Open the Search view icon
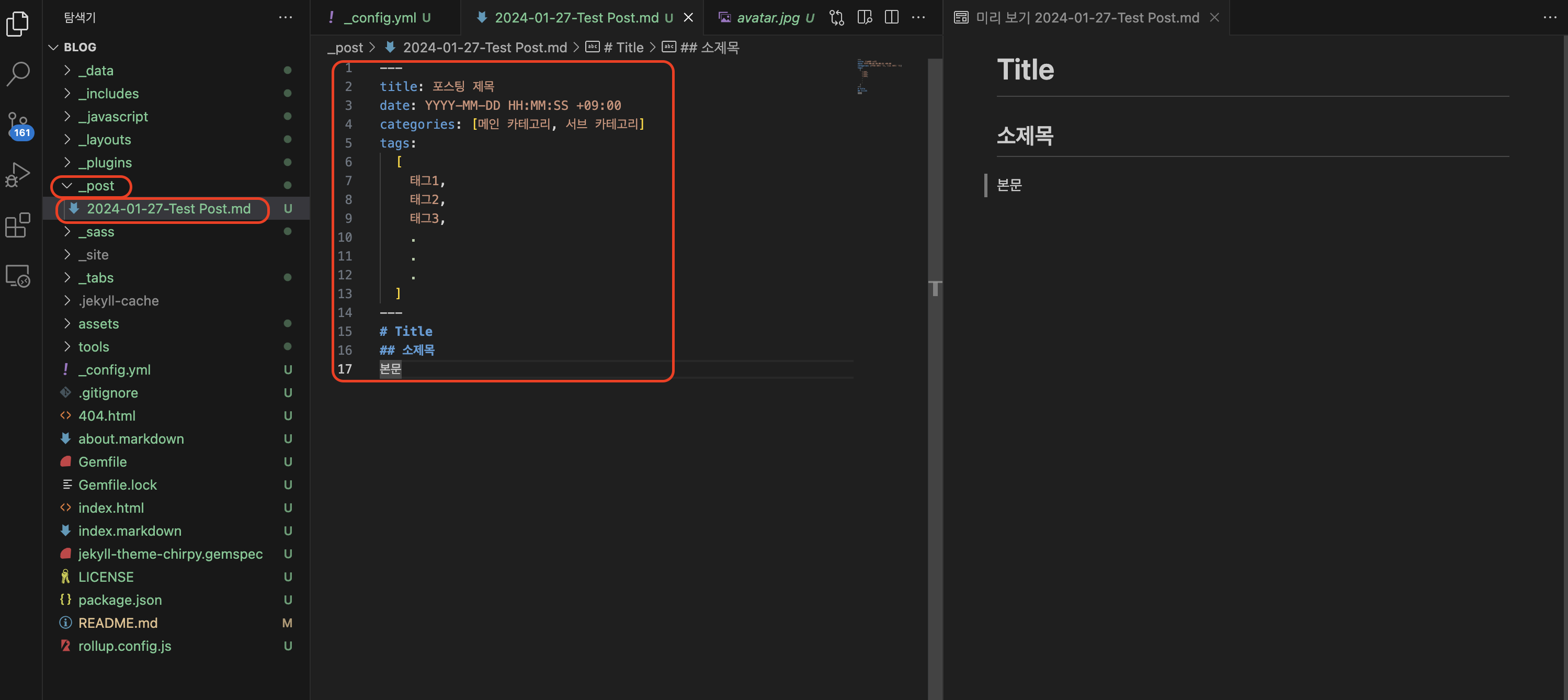Image resolution: width=1568 pixels, height=700 pixels. [x=18, y=74]
